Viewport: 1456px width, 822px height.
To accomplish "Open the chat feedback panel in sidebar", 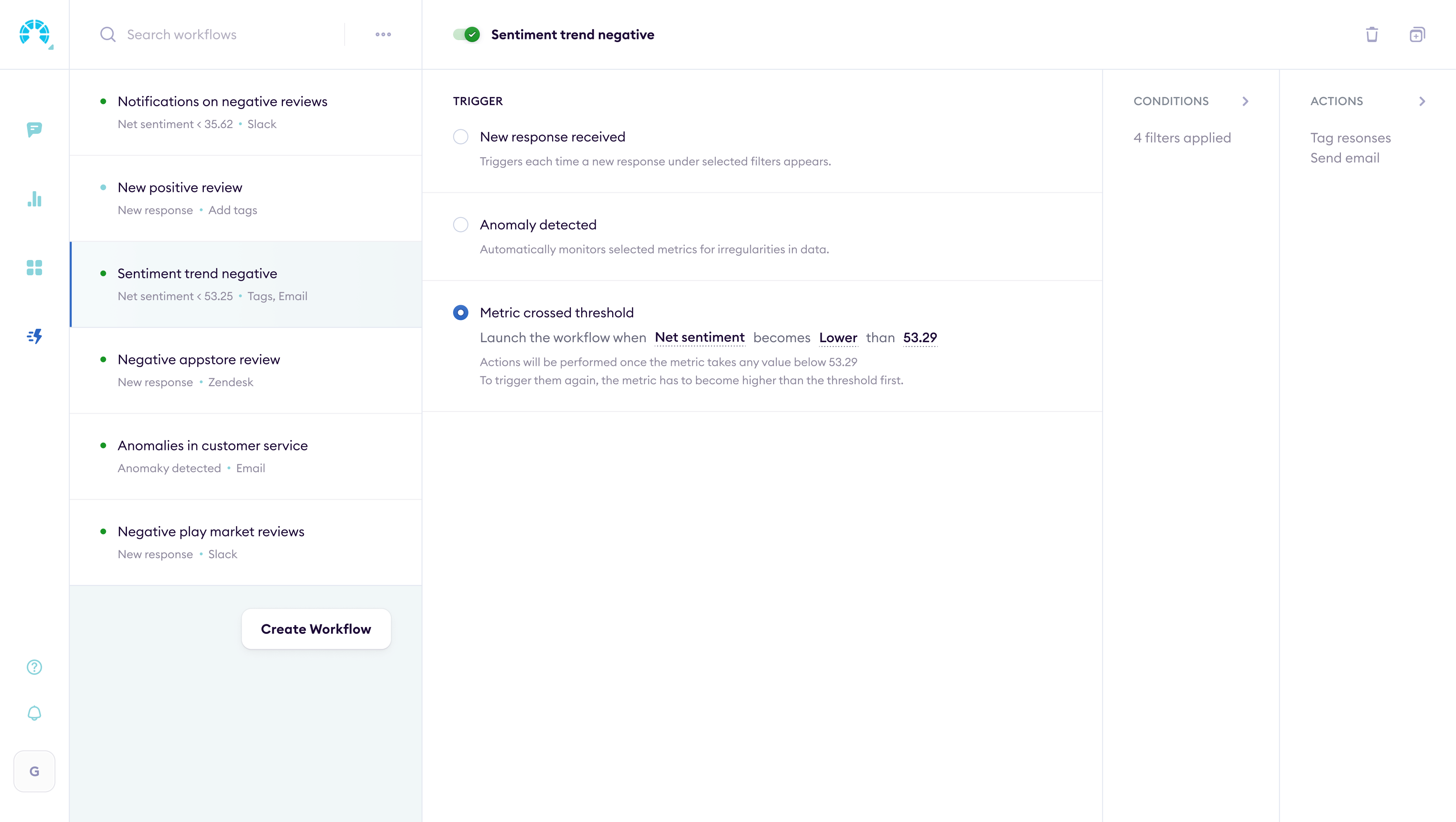I will [x=34, y=130].
